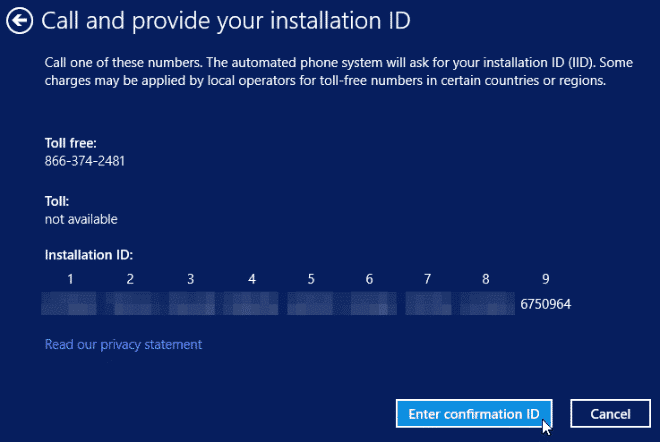The height and width of the screenshot is (442, 660).
Task: Click column number 9 header
Action: pos(545,279)
